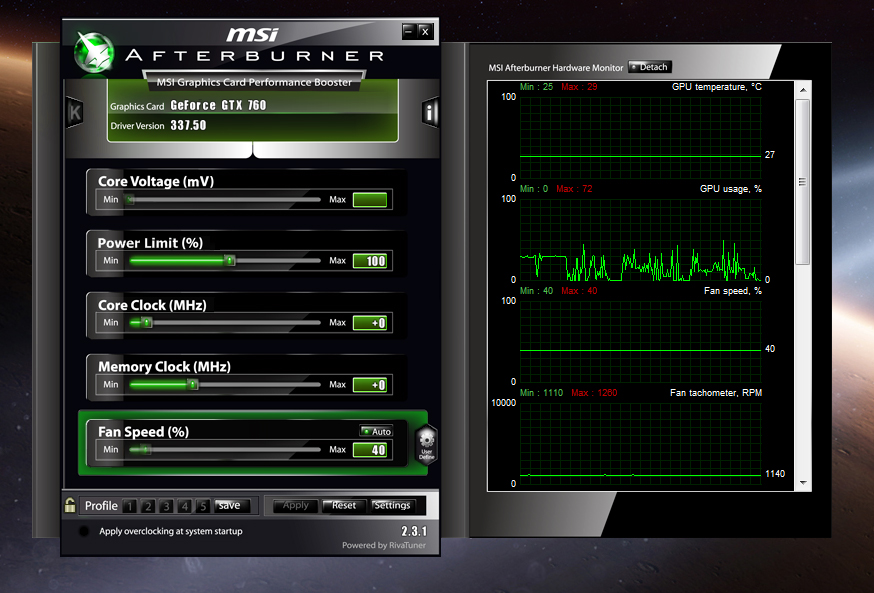This screenshot has height=593, width=874.
Task: Toggle Auto fan speed mode
Action: (x=377, y=432)
